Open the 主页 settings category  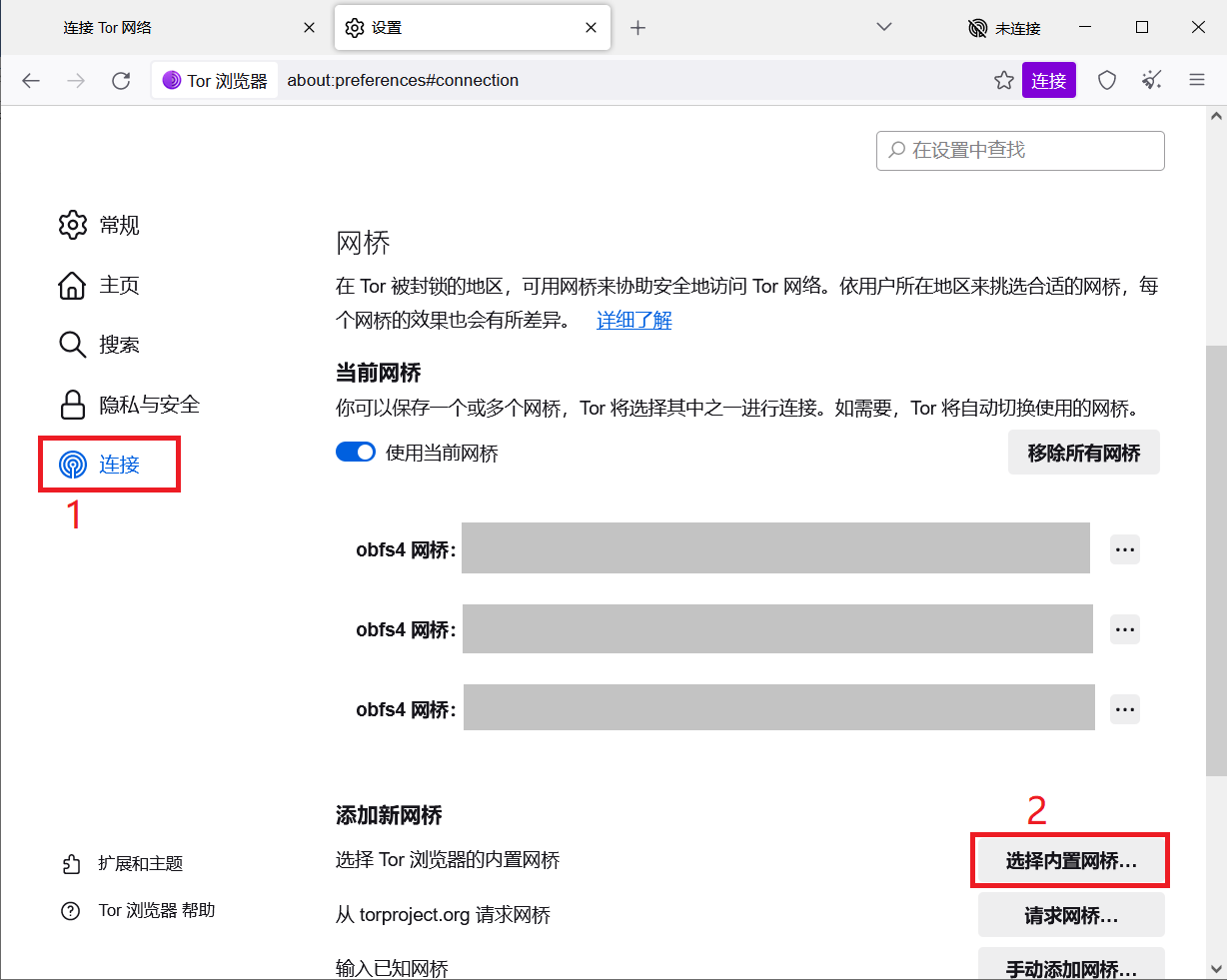tap(100, 286)
